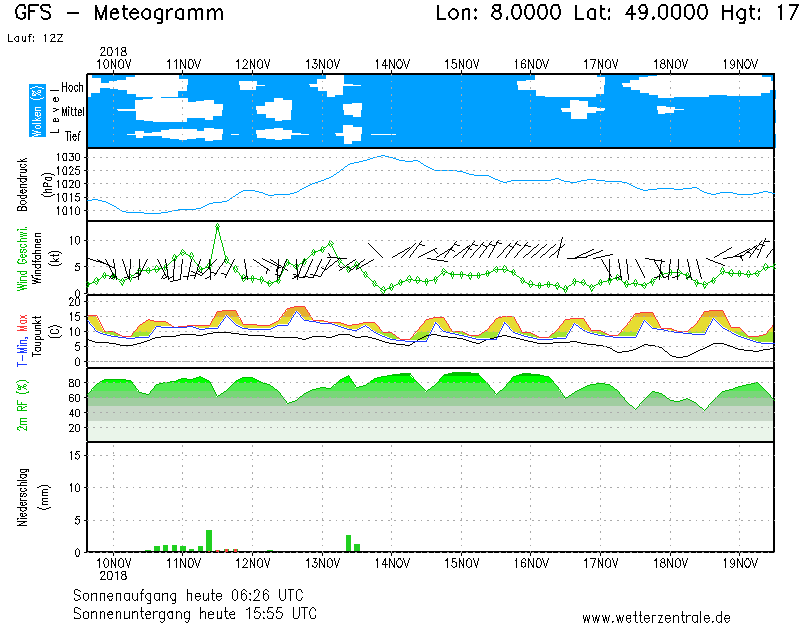Click the green 2m RF (%) axis label
This screenshot has height=625, width=800.
pyautogui.click(x=22, y=405)
